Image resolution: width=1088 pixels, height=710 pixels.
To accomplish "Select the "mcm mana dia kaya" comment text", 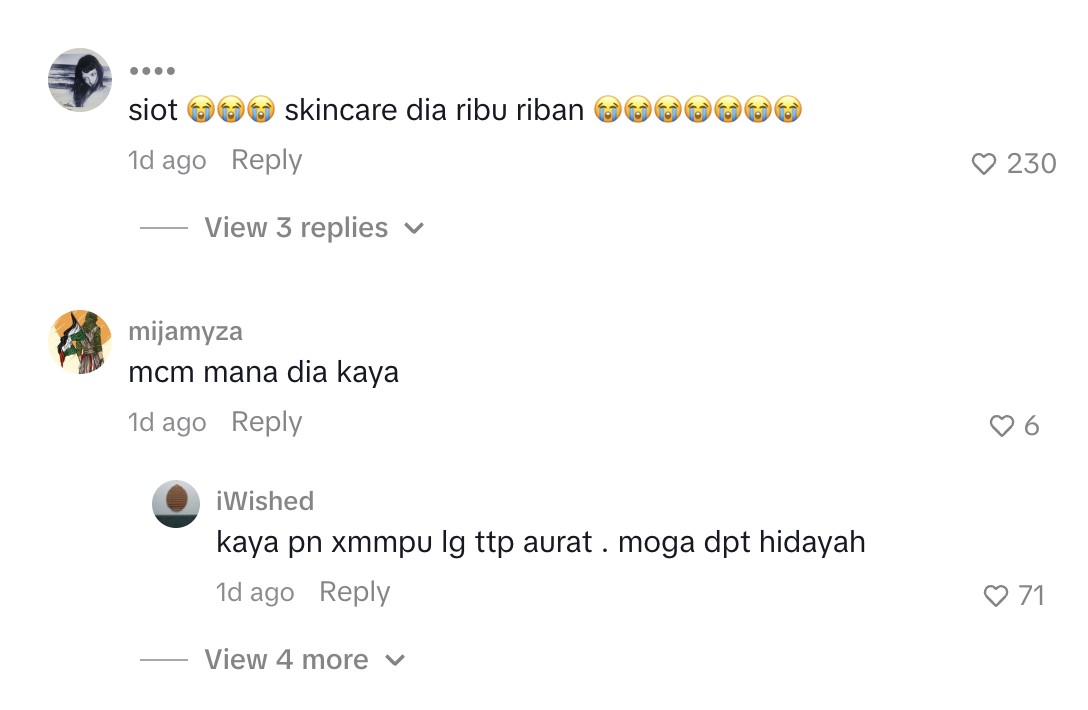I will coord(264,373).
